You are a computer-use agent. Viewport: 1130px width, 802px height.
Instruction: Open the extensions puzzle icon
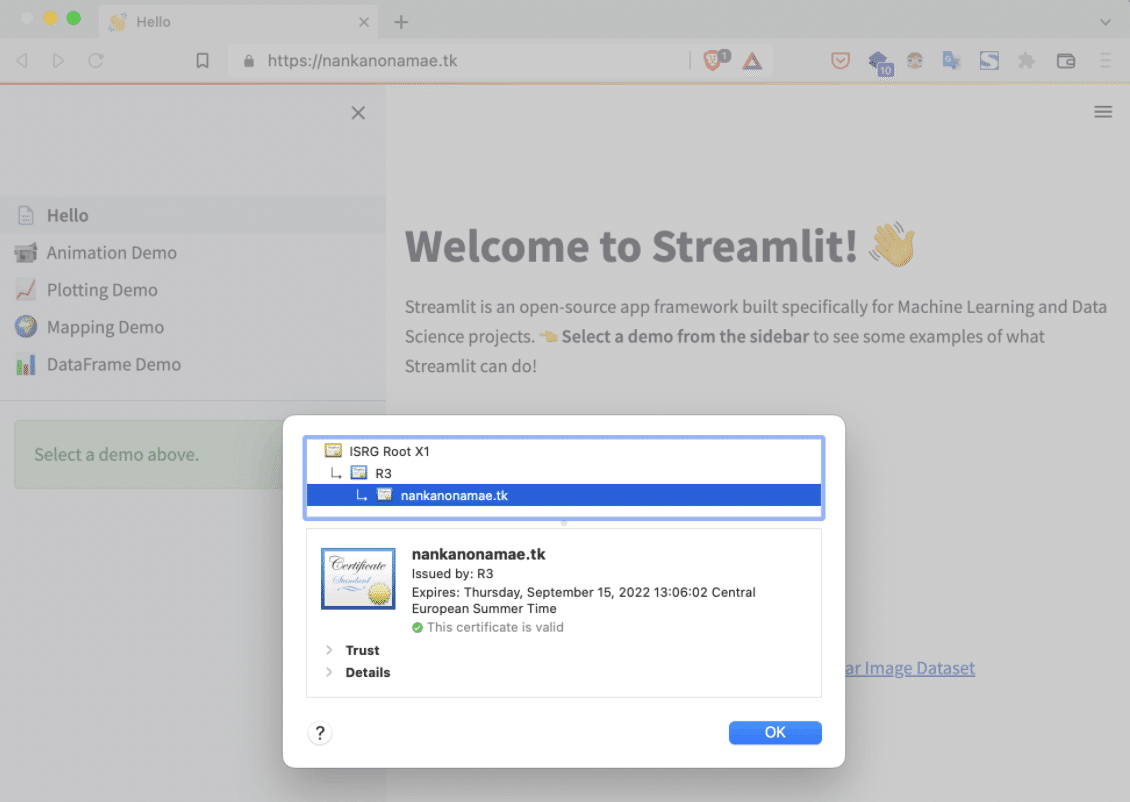[1026, 61]
